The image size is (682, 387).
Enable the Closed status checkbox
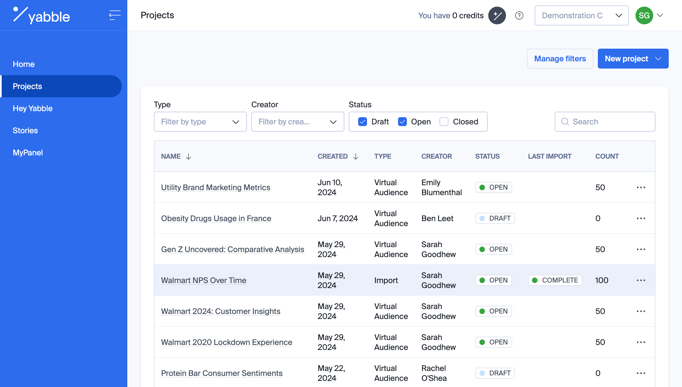coord(444,122)
